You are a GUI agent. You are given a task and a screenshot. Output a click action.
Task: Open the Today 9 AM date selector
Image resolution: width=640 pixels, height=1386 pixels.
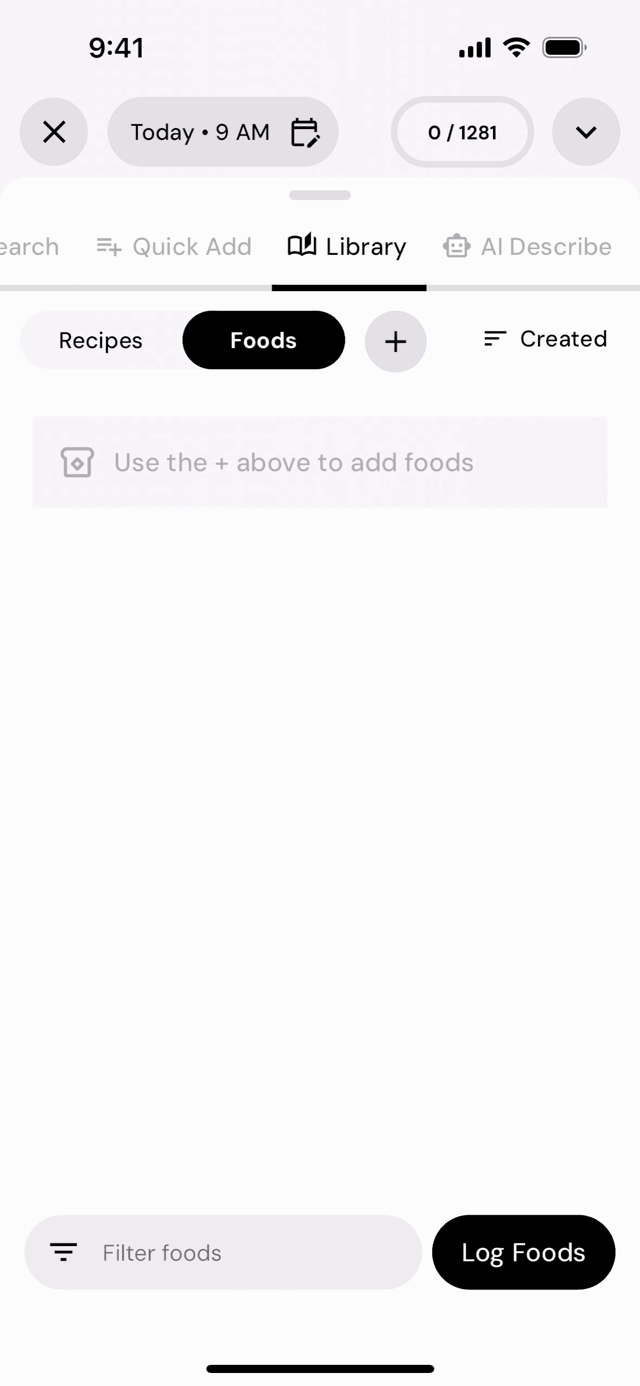coord(223,132)
